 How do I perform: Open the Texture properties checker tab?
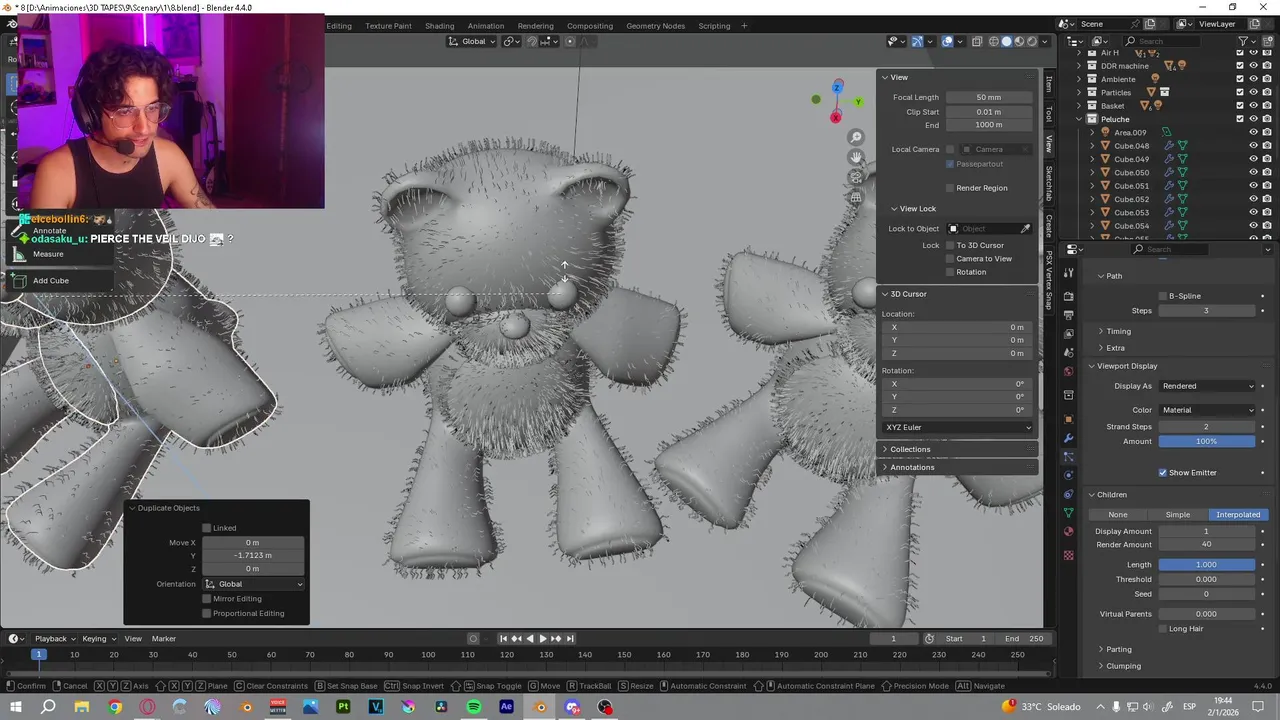point(1068,555)
